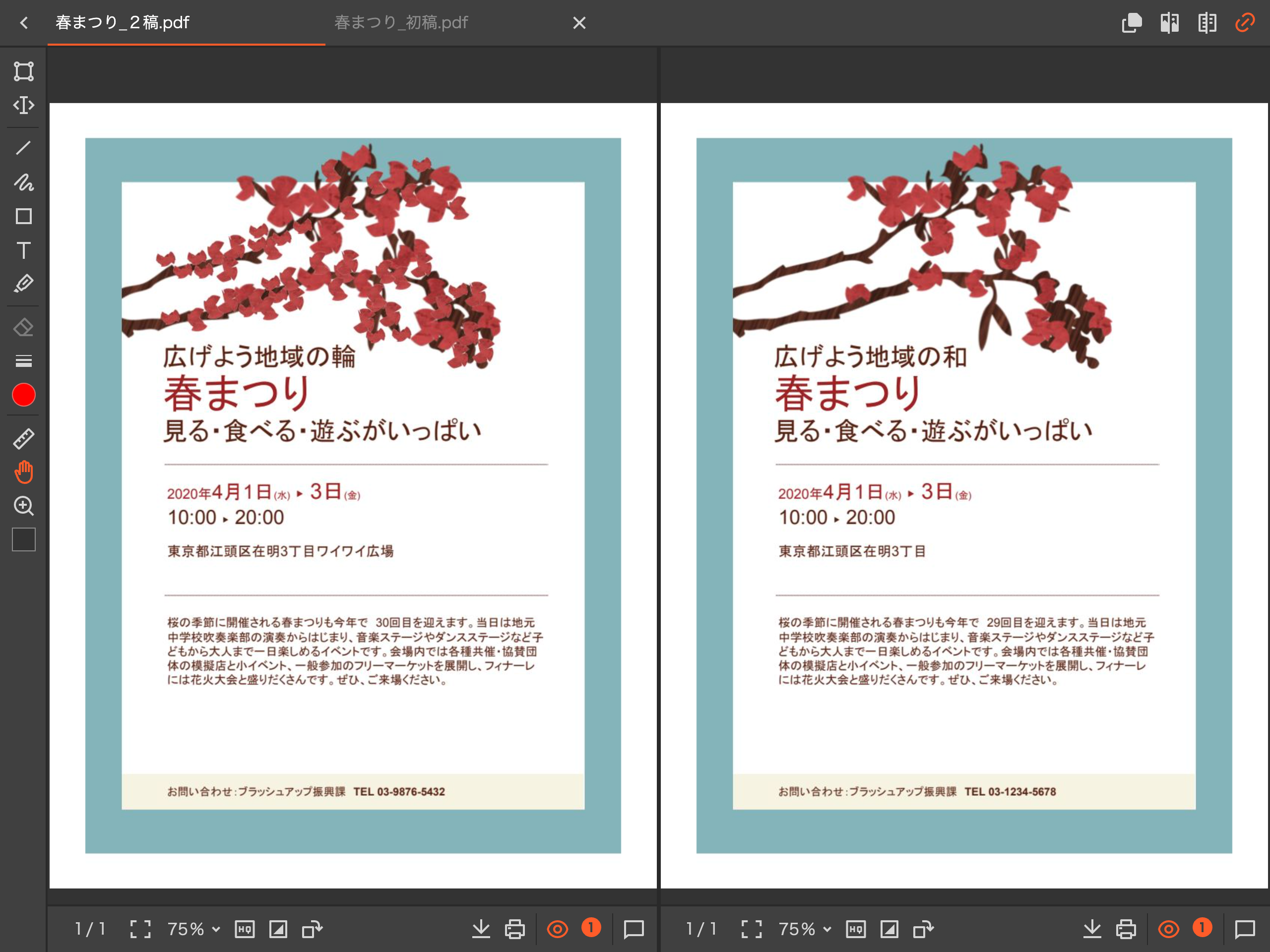Image resolution: width=1270 pixels, height=952 pixels.
Task: Print the 春まつり_2稿 document
Action: tap(514, 929)
